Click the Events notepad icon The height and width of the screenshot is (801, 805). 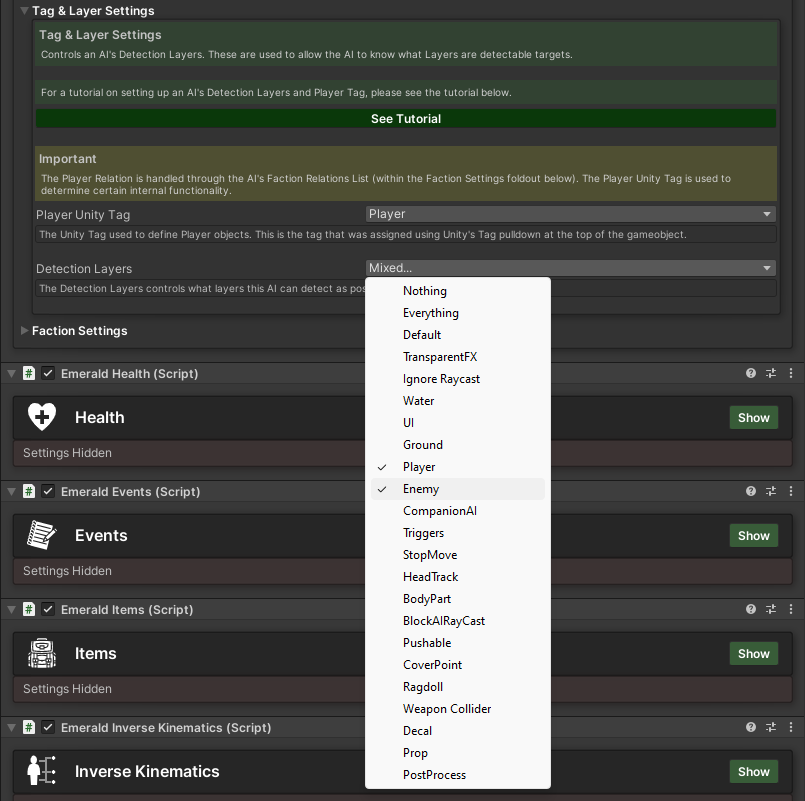[42, 536]
